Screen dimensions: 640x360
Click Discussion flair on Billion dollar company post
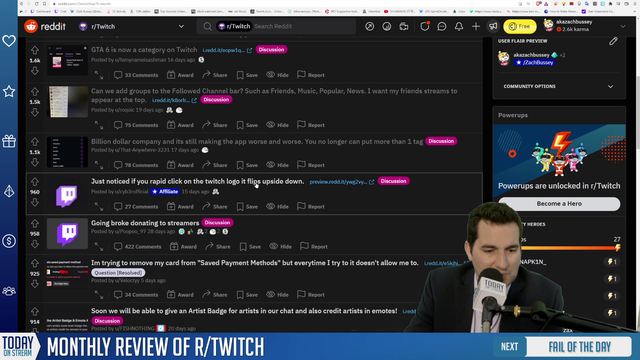click(x=441, y=141)
